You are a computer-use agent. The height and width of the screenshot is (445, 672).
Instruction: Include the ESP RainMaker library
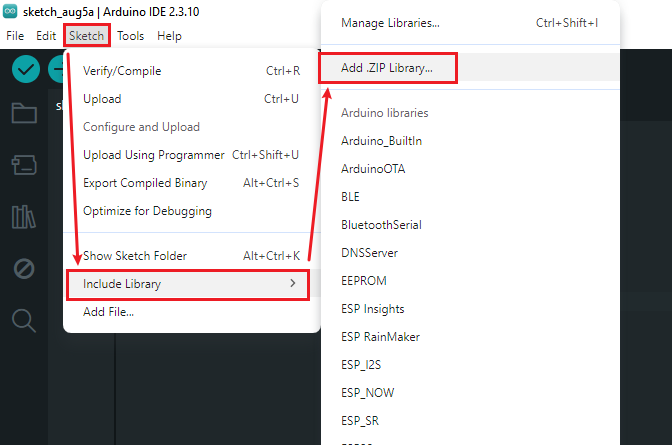pyautogui.click(x=470, y=337)
